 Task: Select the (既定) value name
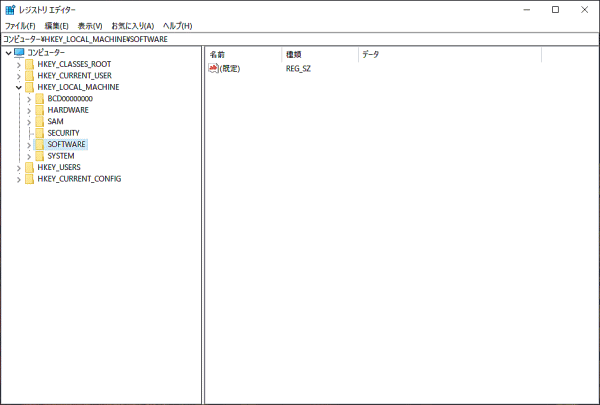pos(230,69)
